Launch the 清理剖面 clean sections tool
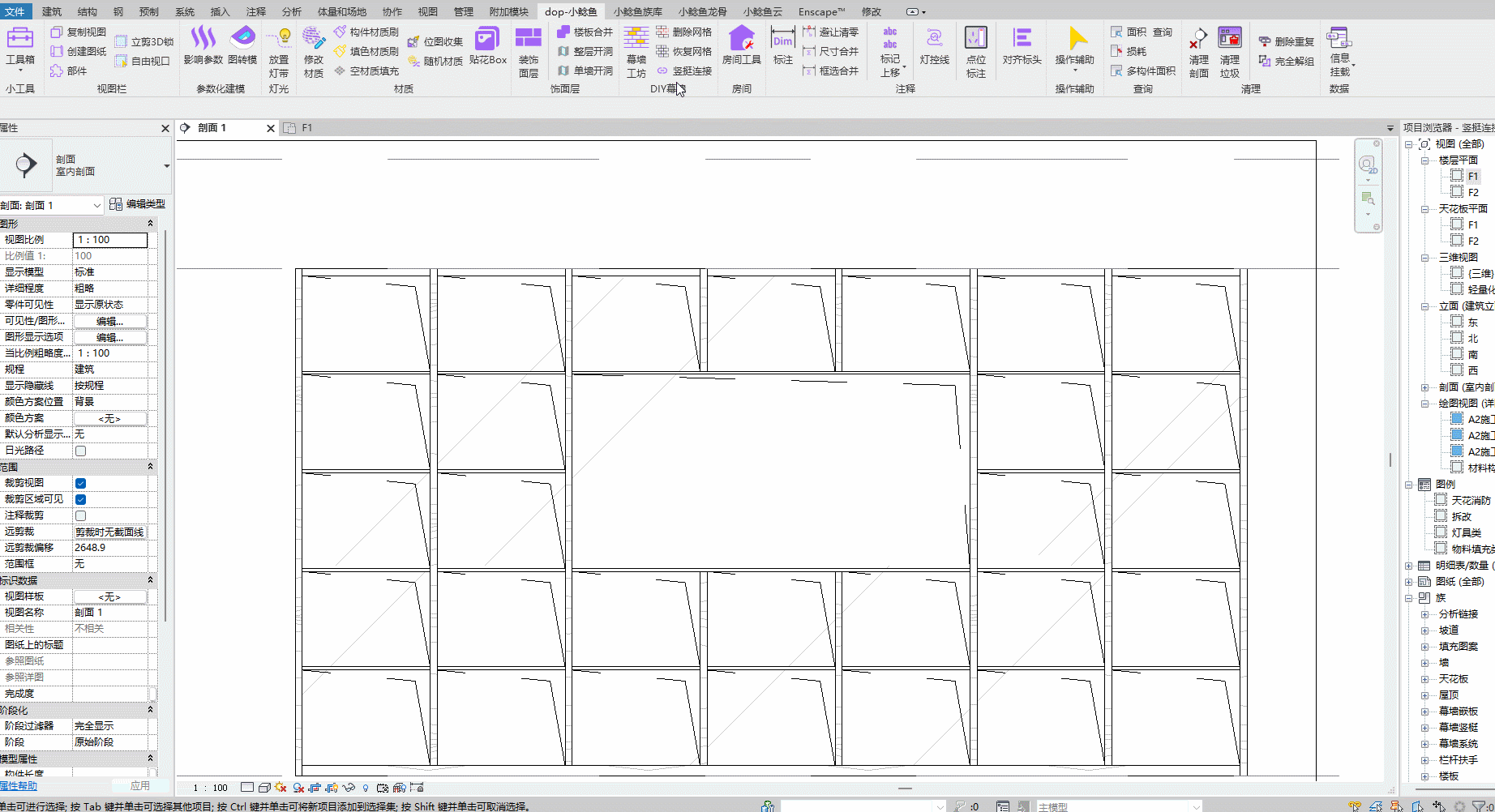1495x812 pixels. [1198, 53]
